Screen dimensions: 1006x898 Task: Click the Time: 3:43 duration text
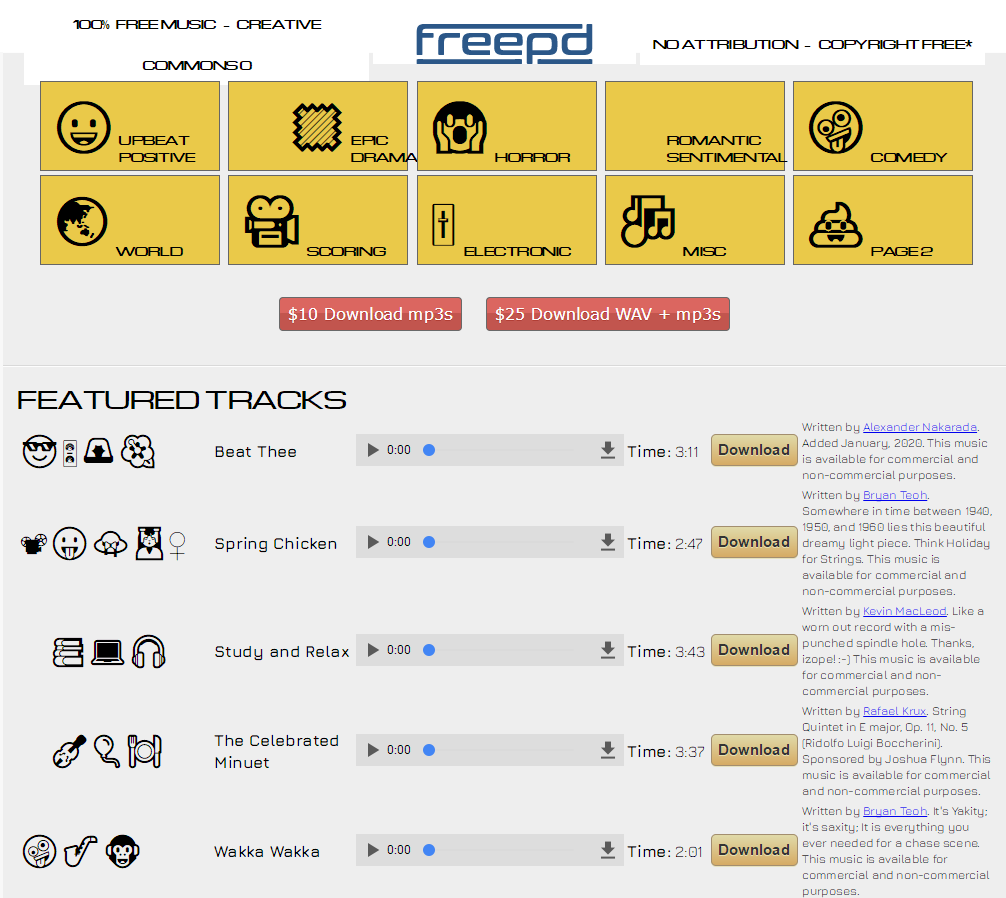coord(666,652)
